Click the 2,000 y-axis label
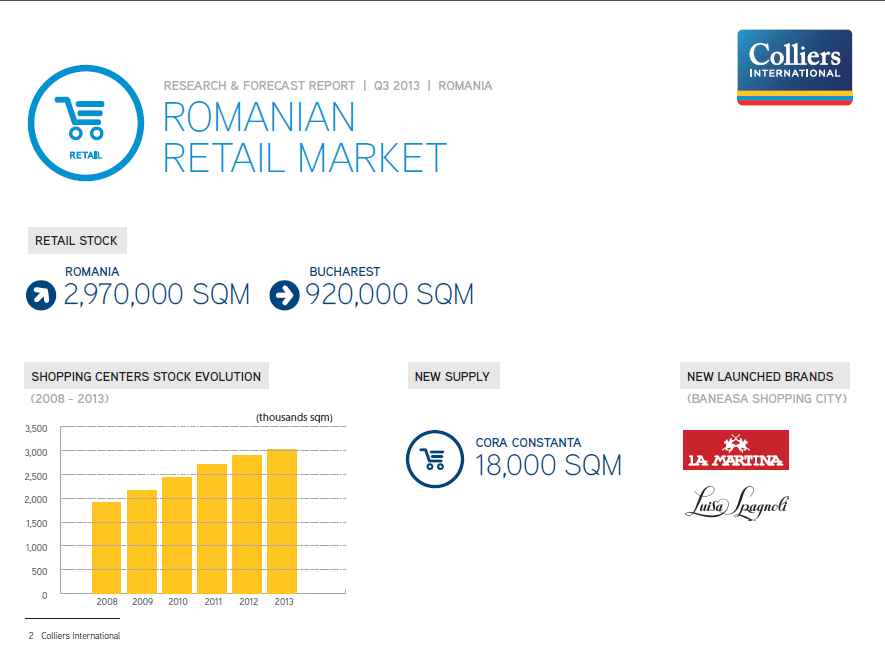Image resolution: width=885 pixels, height=665 pixels. point(36,500)
